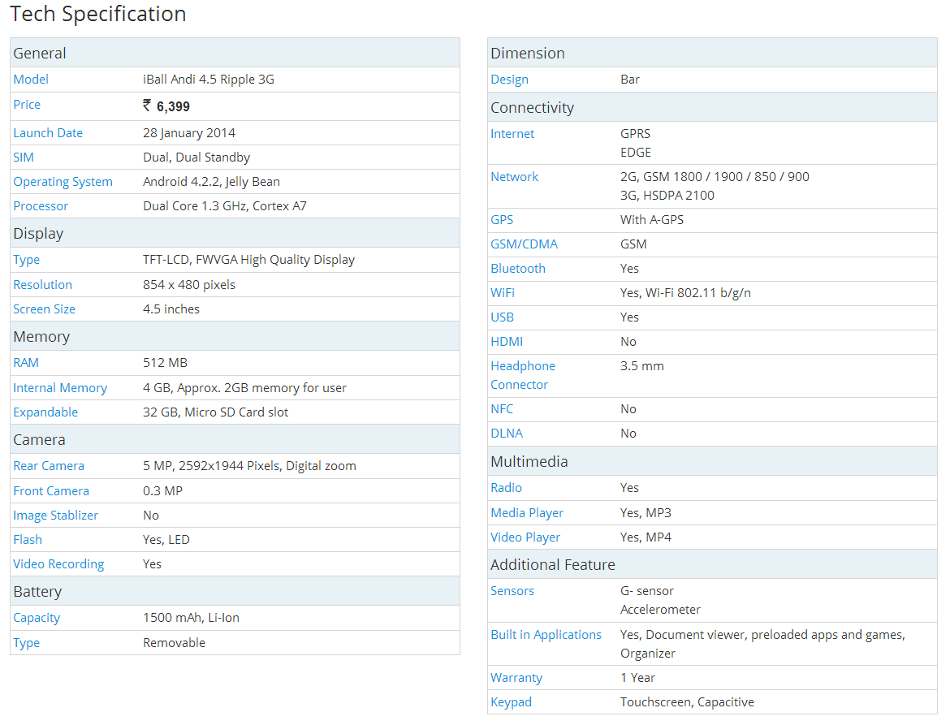Select the 1 Year warranty value
950x725 pixels.
(x=637, y=678)
